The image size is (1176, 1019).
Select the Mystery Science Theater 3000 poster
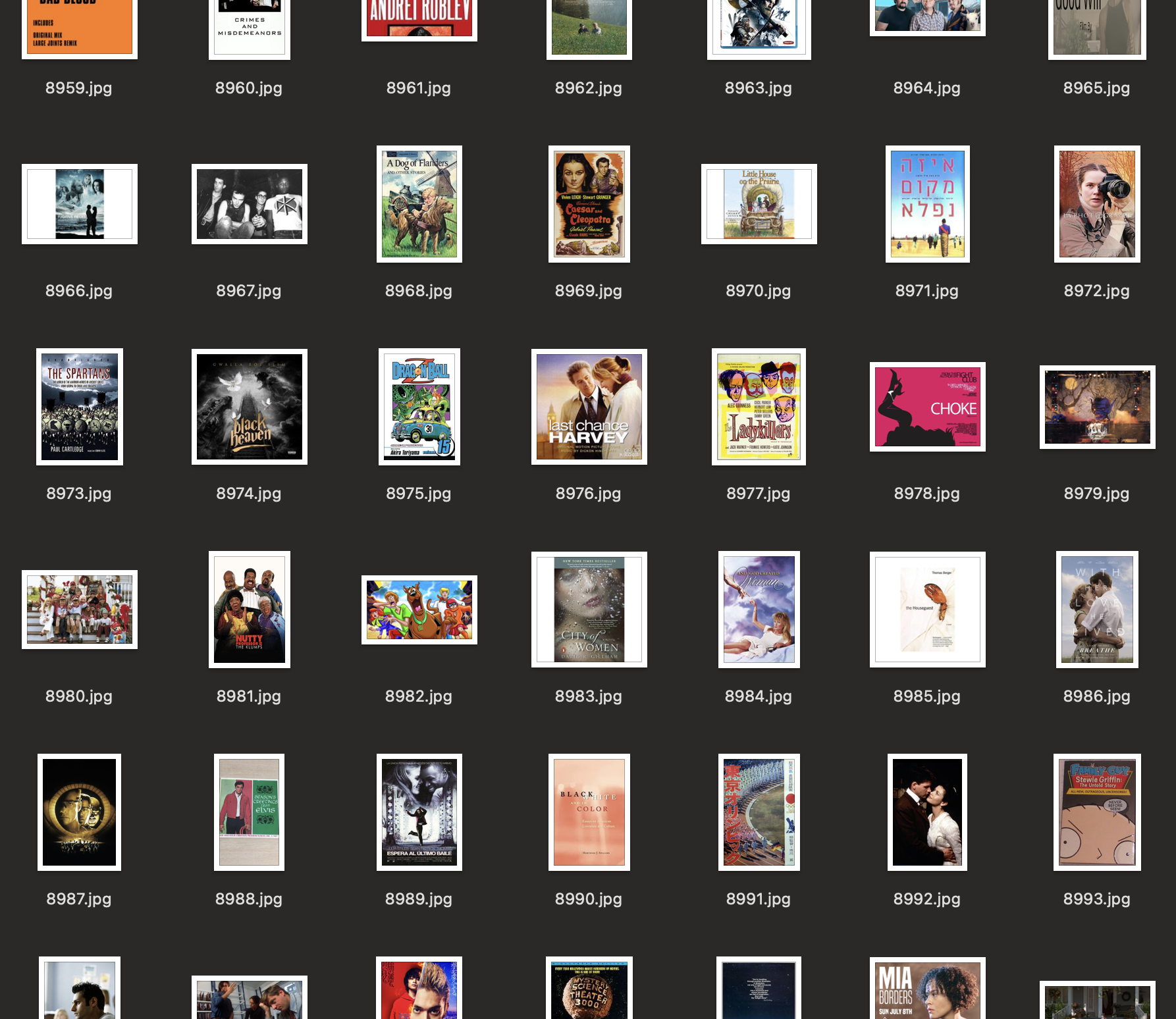[x=589, y=987]
